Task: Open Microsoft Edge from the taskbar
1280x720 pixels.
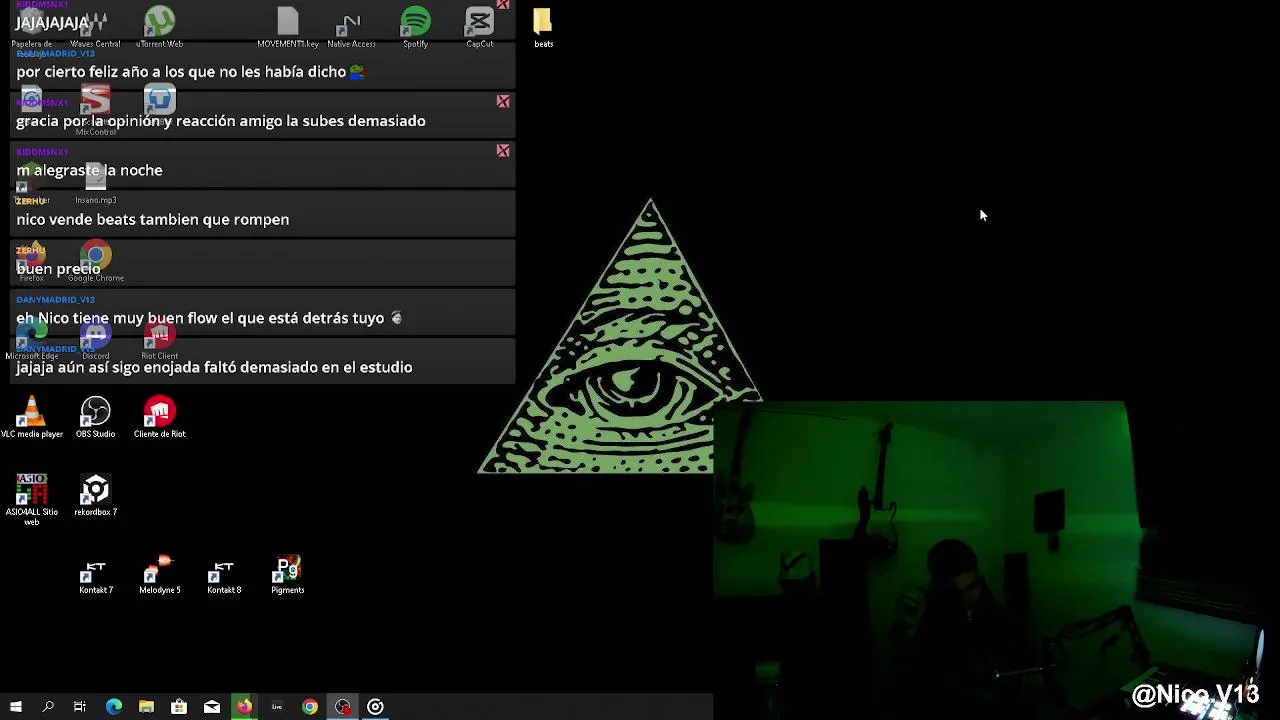Action: point(113,707)
